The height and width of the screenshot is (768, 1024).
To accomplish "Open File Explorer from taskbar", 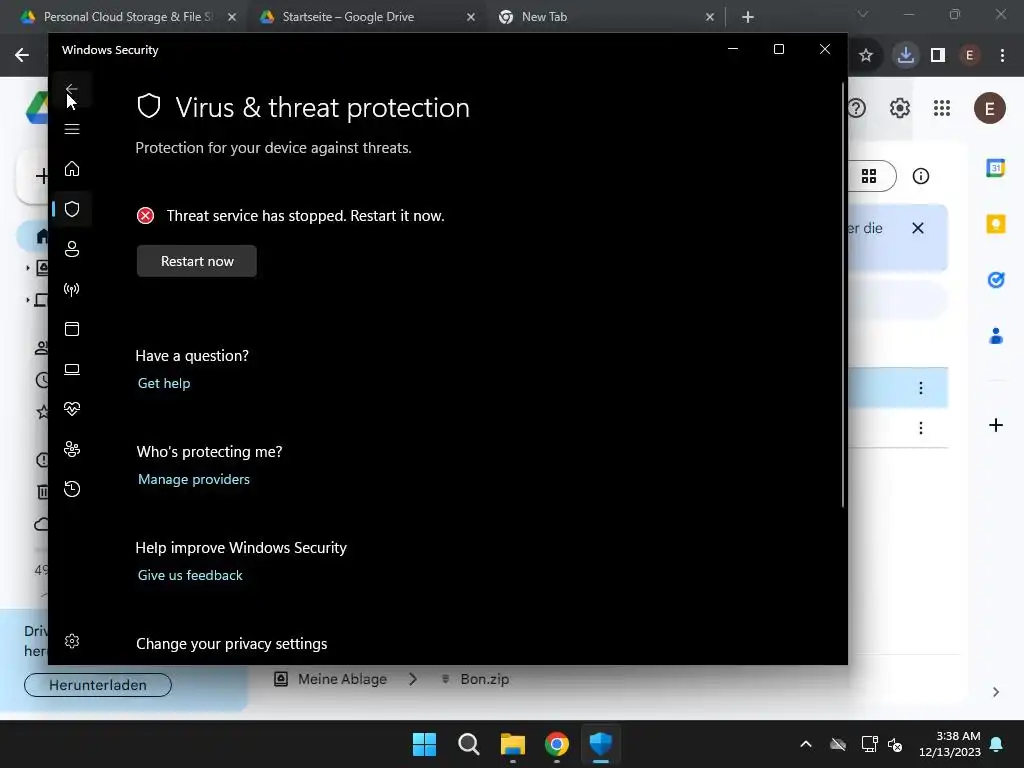I will tap(513, 744).
